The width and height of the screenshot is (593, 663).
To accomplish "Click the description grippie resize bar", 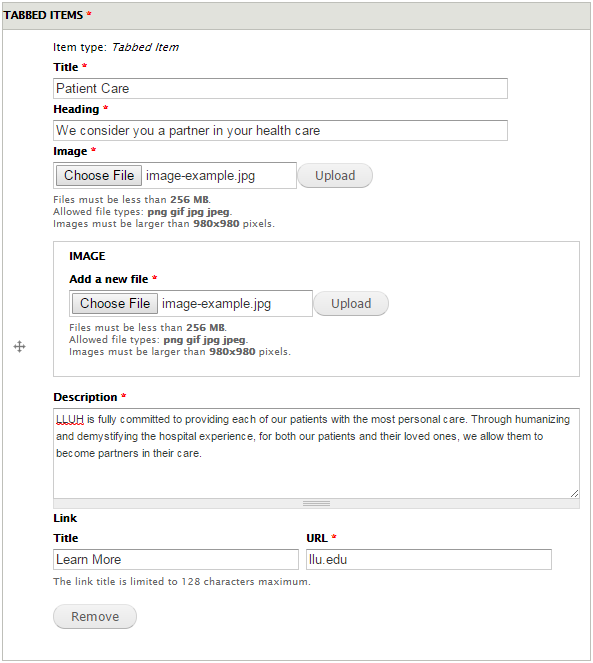I will (x=316, y=504).
